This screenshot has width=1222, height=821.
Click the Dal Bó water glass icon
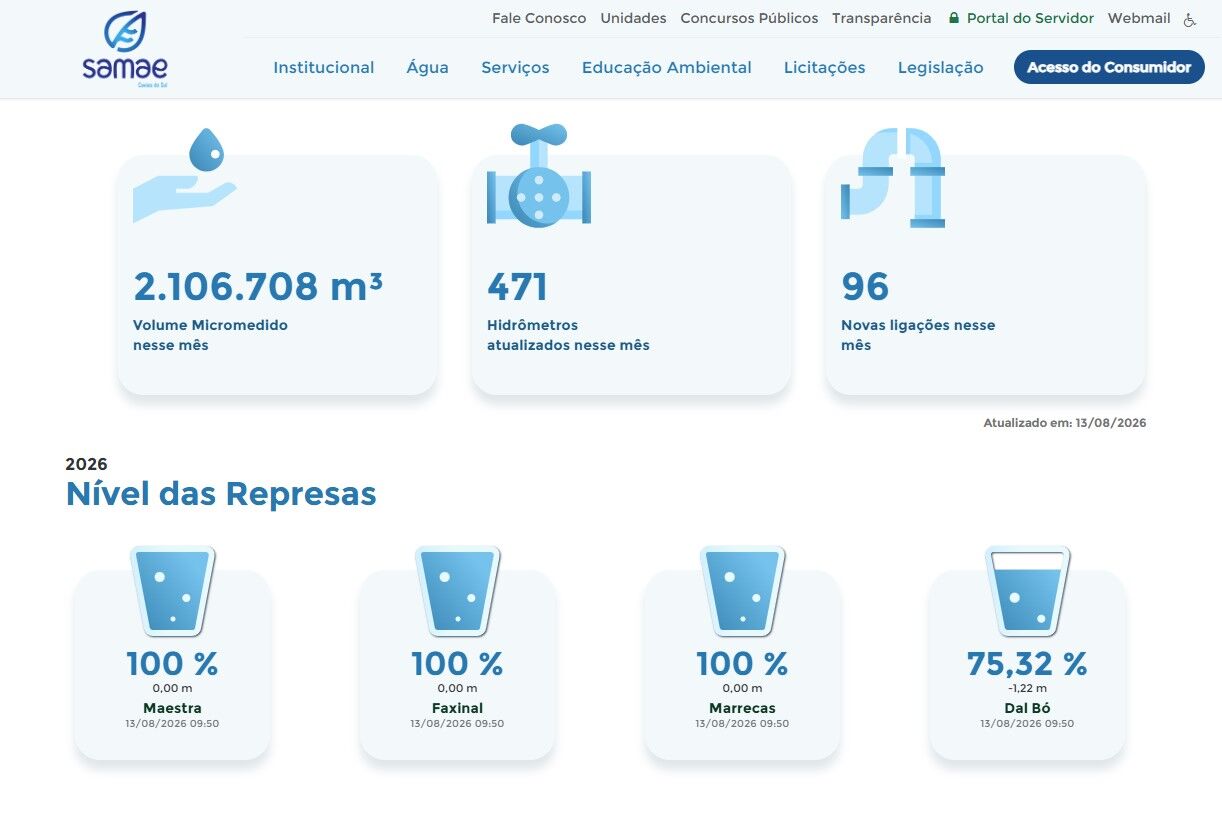tap(1027, 590)
